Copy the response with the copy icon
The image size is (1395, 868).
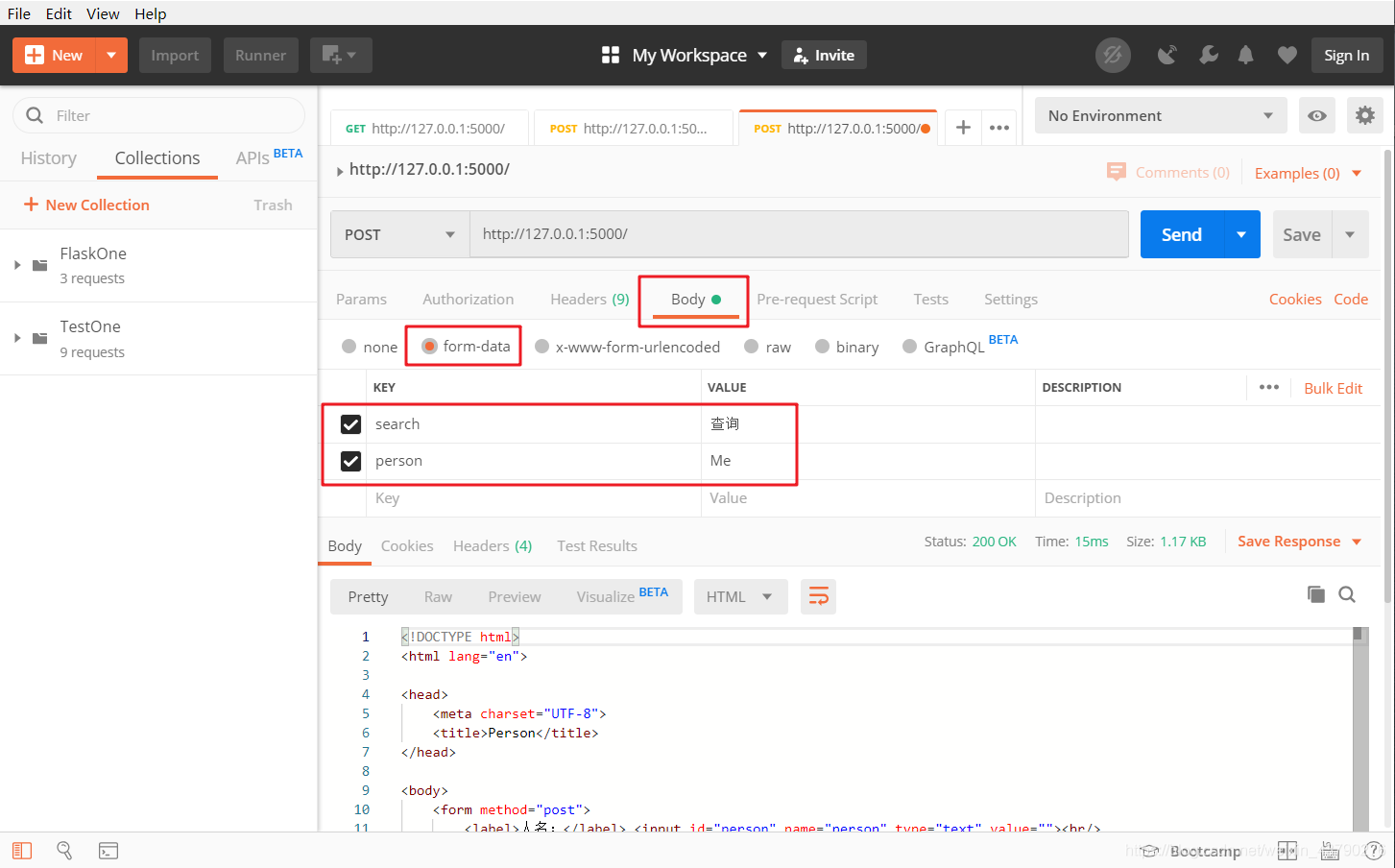pyautogui.click(x=1316, y=594)
